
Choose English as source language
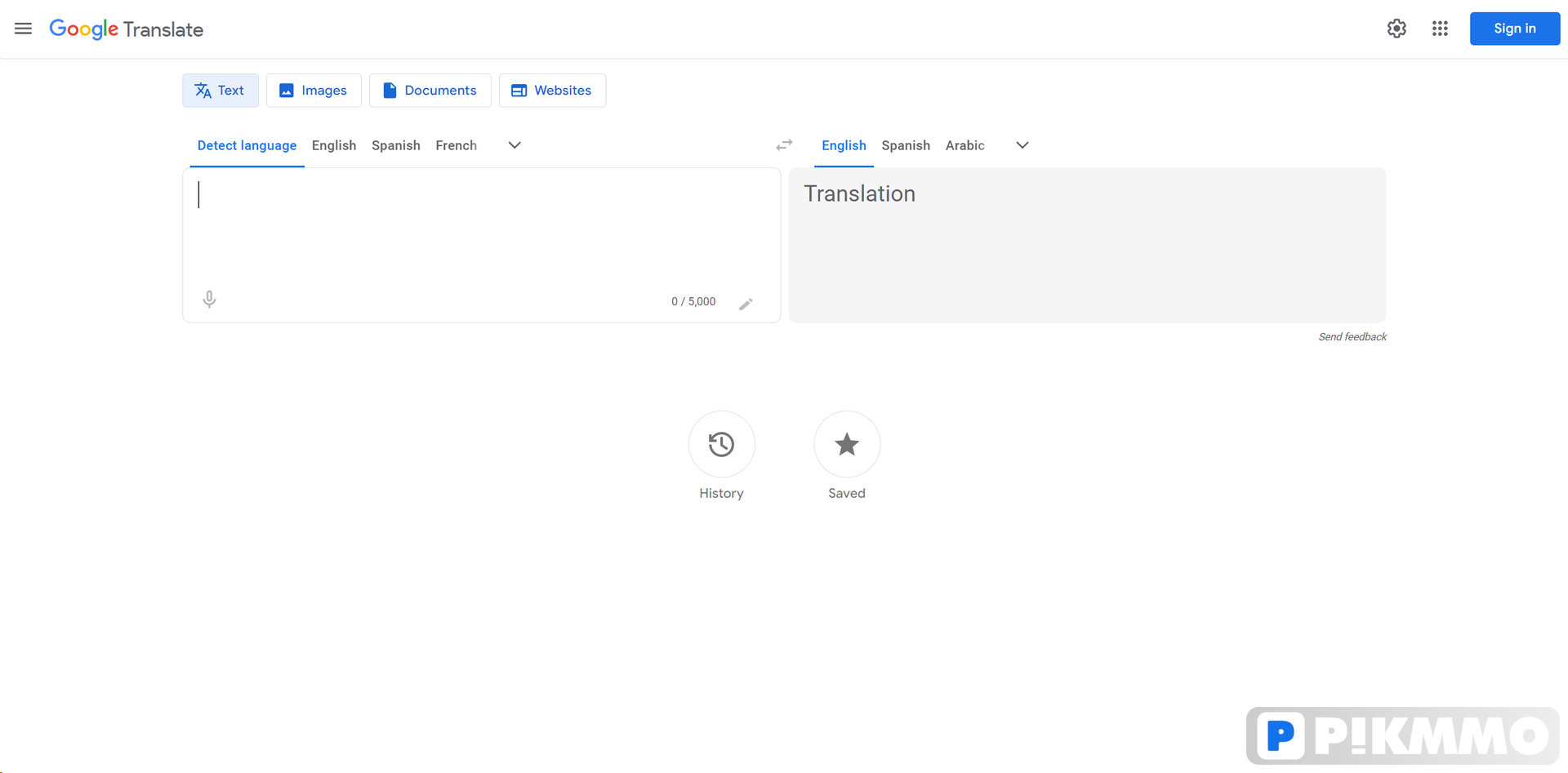pos(334,145)
